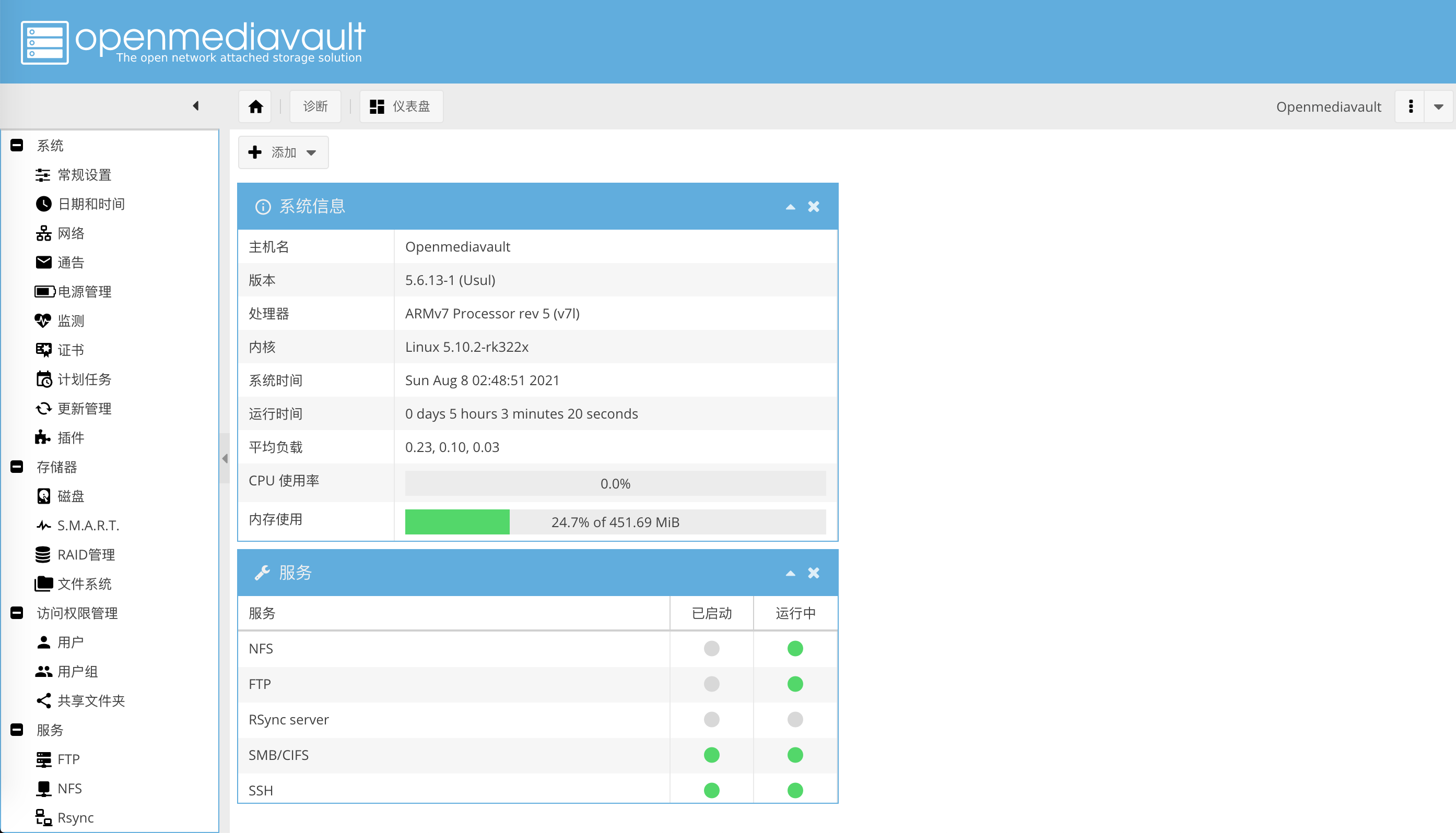This screenshot has height=833, width=1456.
Task: Select the 仪表盘 breadcrumb tab
Action: pyautogui.click(x=401, y=106)
